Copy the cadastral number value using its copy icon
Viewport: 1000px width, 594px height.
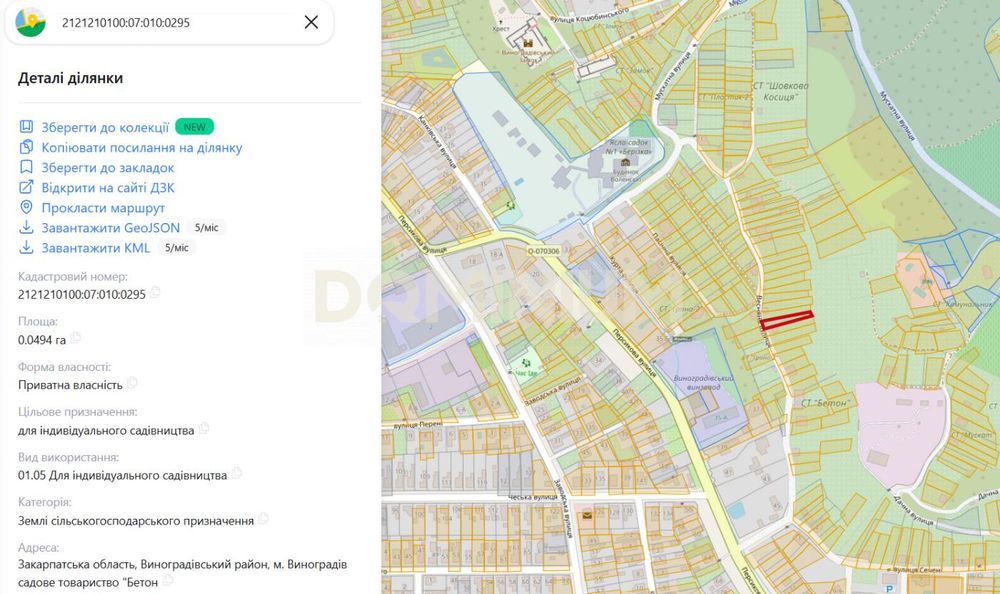tap(155, 293)
